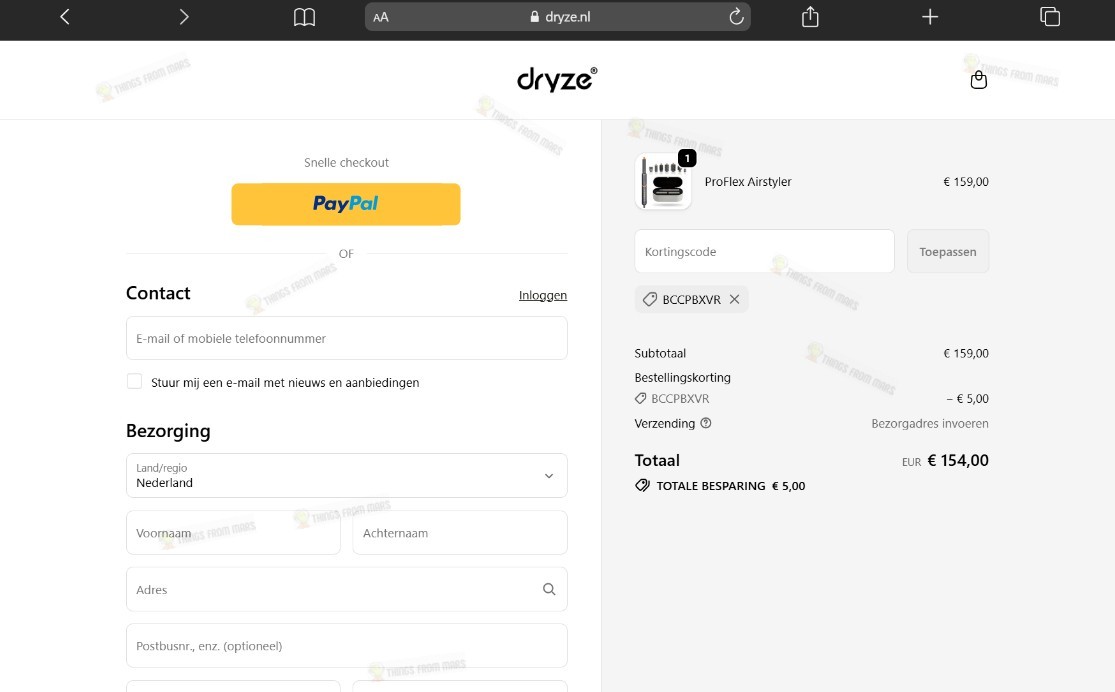
Task: Open the Land/regio Nederland dropdown
Action: (346, 475)
